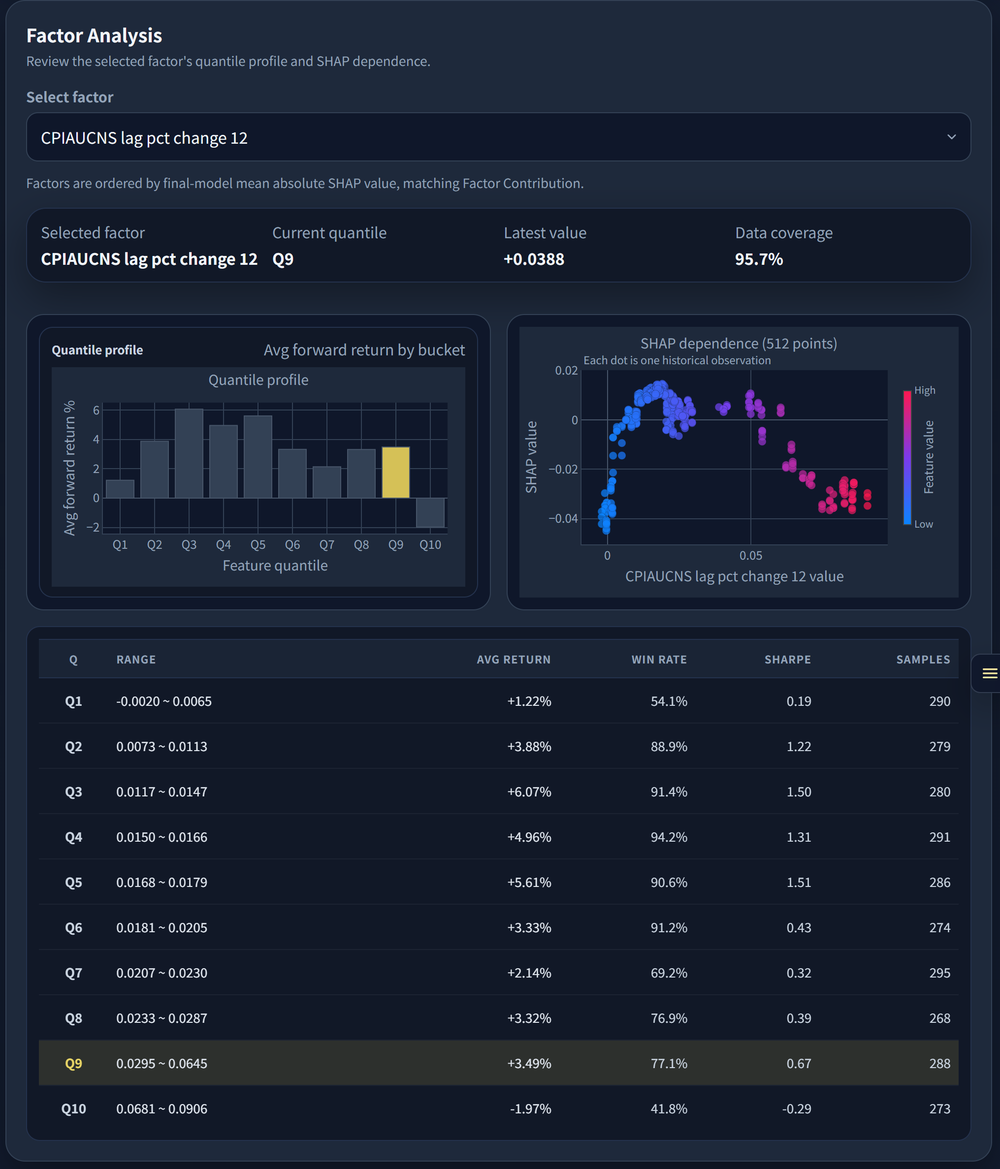Sort by the SHARPE column header
This screenshot has width=1000, height=1169.
tap(787, 660)
